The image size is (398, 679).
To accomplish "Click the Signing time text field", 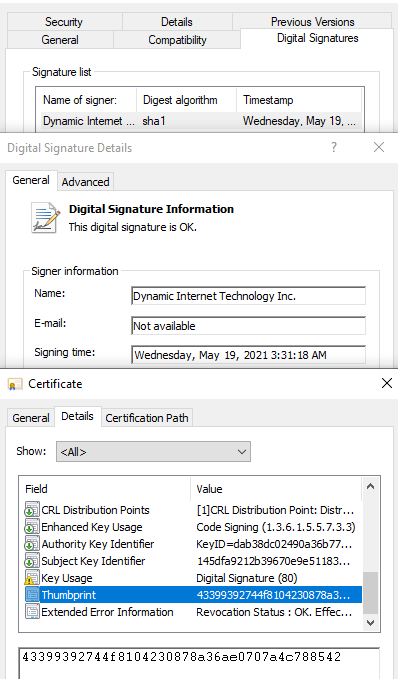I will pos(249,355).
